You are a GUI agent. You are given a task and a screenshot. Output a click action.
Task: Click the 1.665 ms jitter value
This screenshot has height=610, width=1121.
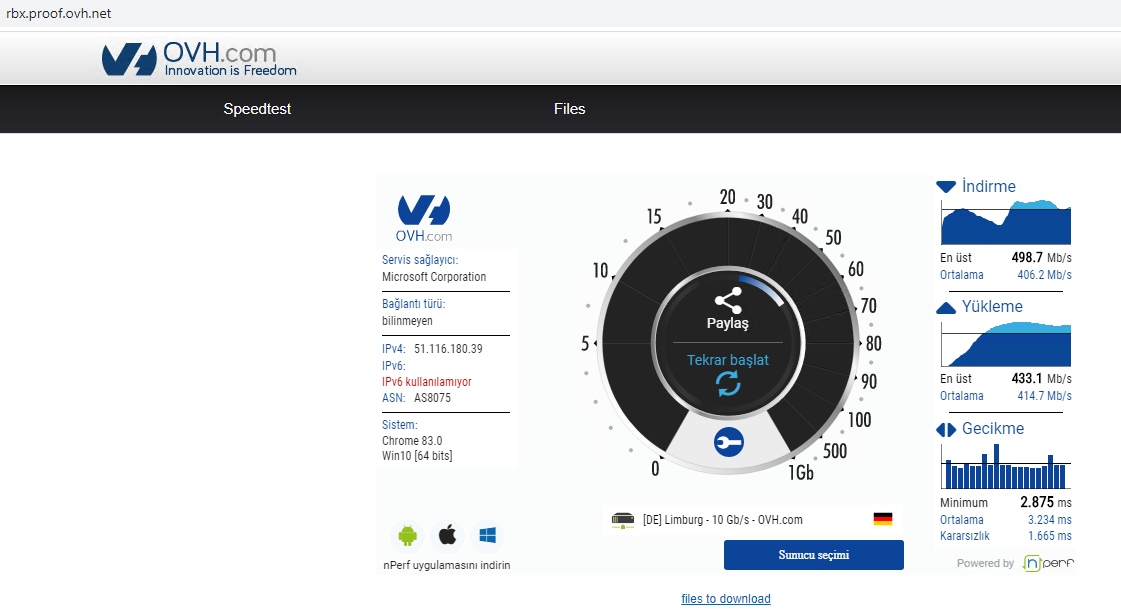(1050, 536)
